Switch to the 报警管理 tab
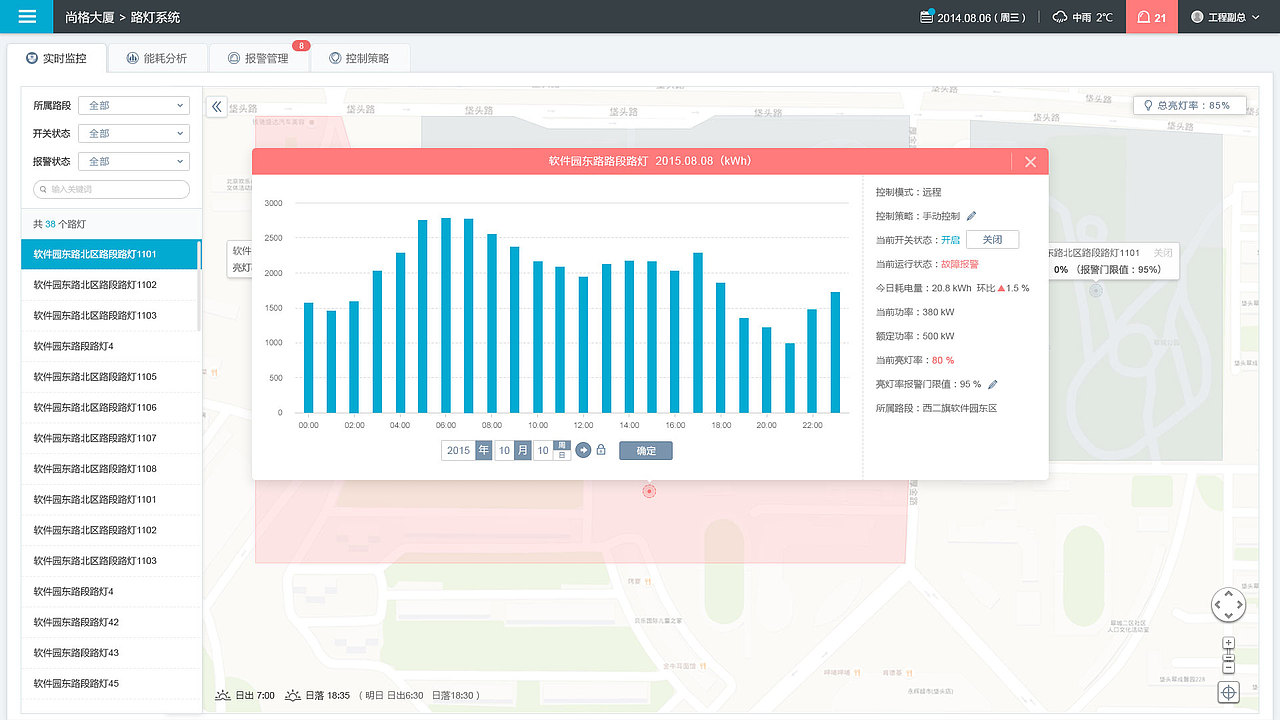Screen dimensions: 1280x720 (259, 58)
